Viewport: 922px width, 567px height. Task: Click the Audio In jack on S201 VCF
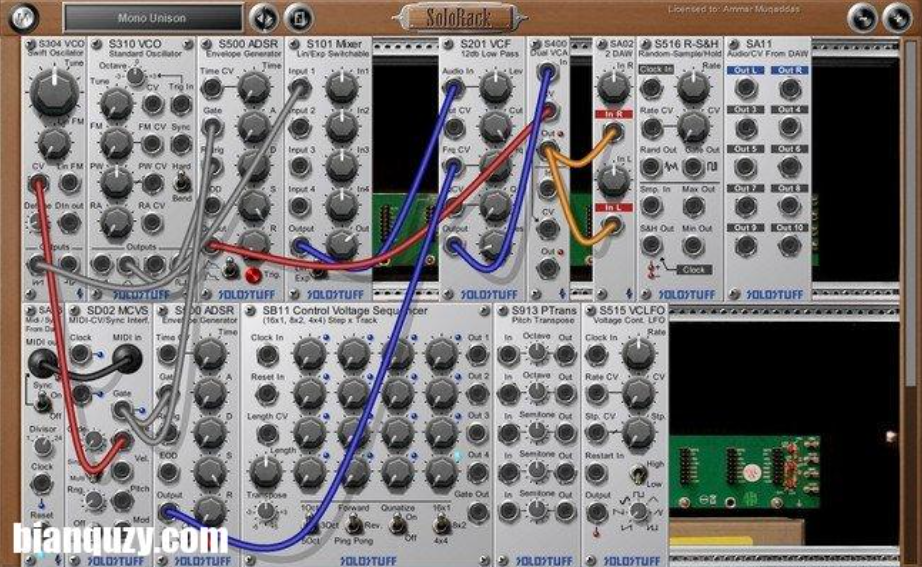pos(453,88)
